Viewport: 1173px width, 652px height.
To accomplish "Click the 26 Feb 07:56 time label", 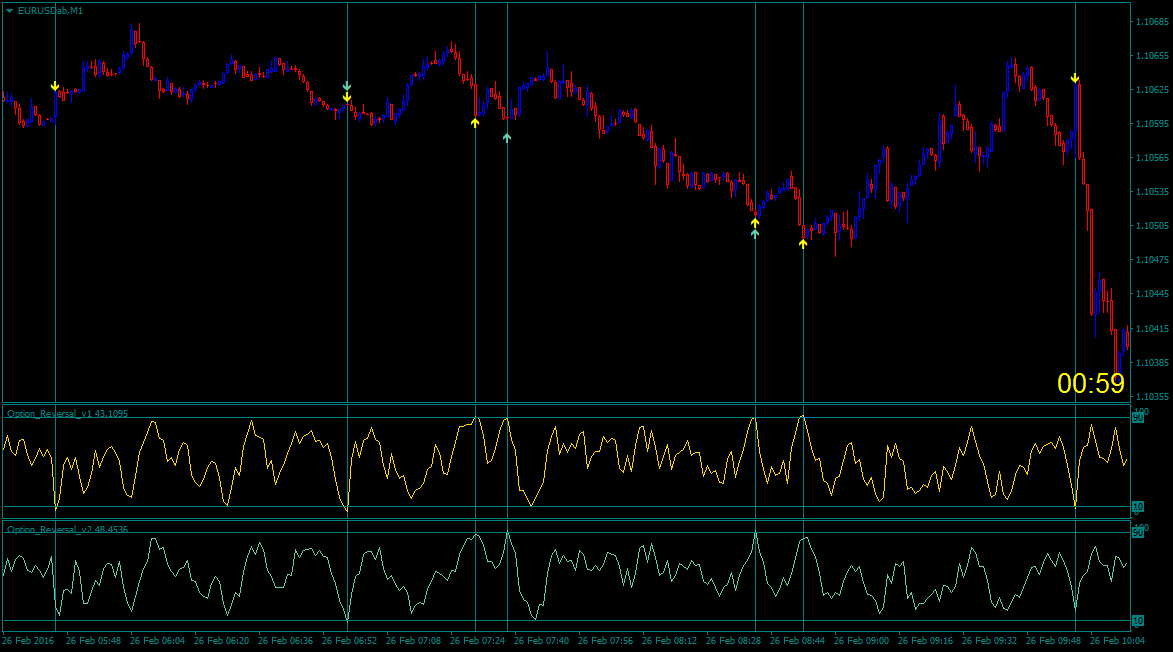I will click(x=606, y=641).
